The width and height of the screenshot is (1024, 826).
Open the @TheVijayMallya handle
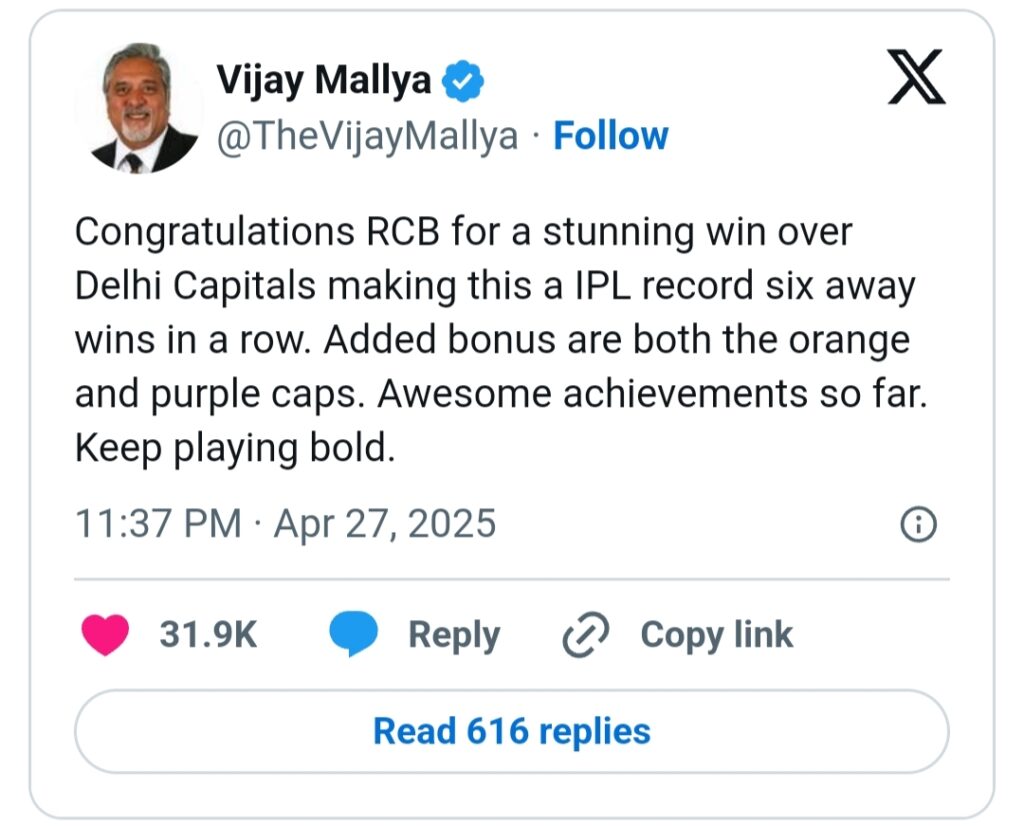367,137
